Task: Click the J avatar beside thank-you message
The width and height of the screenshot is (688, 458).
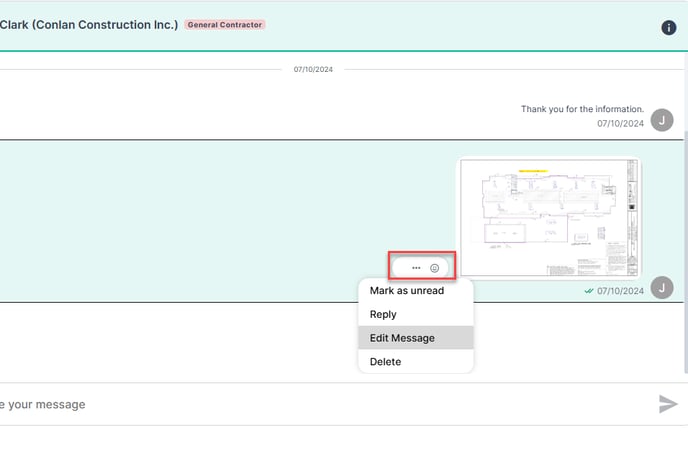Action: coord(661,121)
